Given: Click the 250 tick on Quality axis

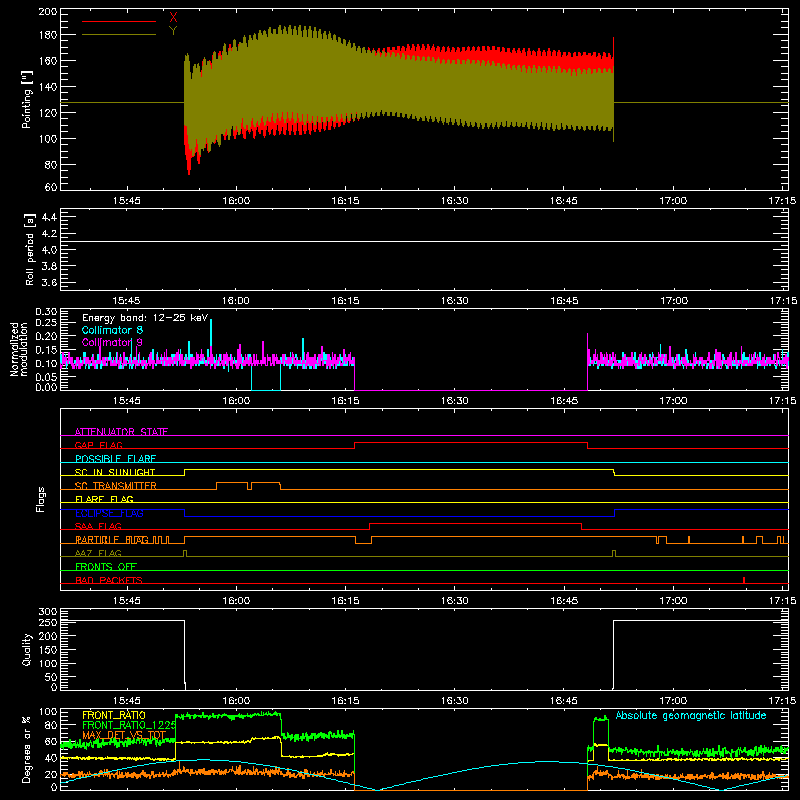Looking at the screenshot, I should pos(47,622).
